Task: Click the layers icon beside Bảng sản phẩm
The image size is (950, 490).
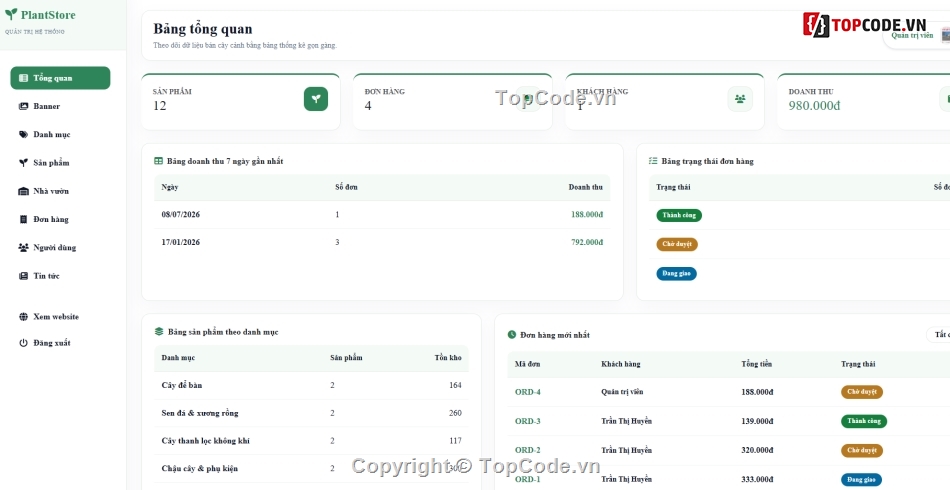Action: [159, 332]
